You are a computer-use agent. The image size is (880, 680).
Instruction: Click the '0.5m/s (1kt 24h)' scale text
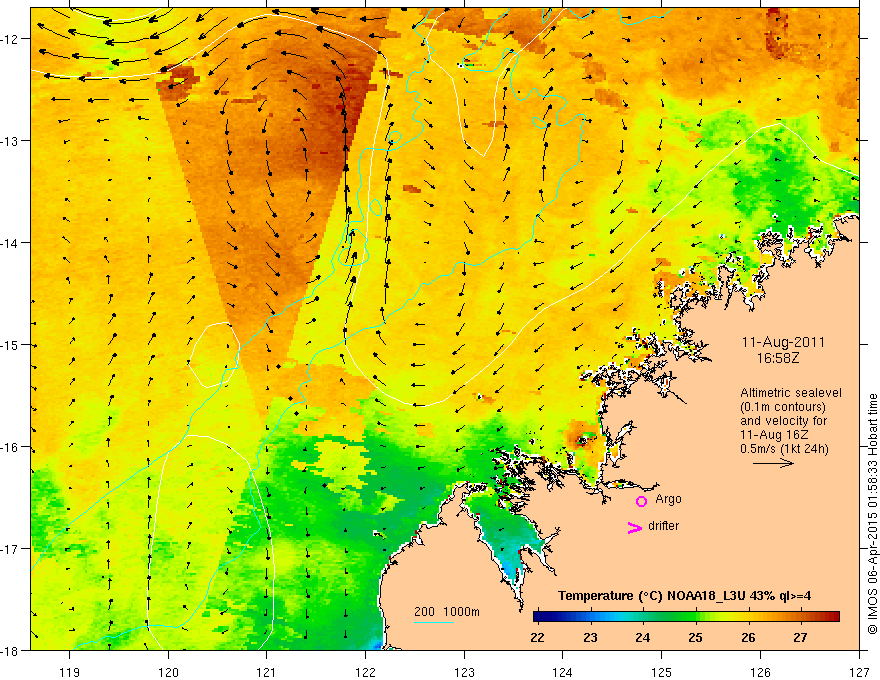click(784, 449)
